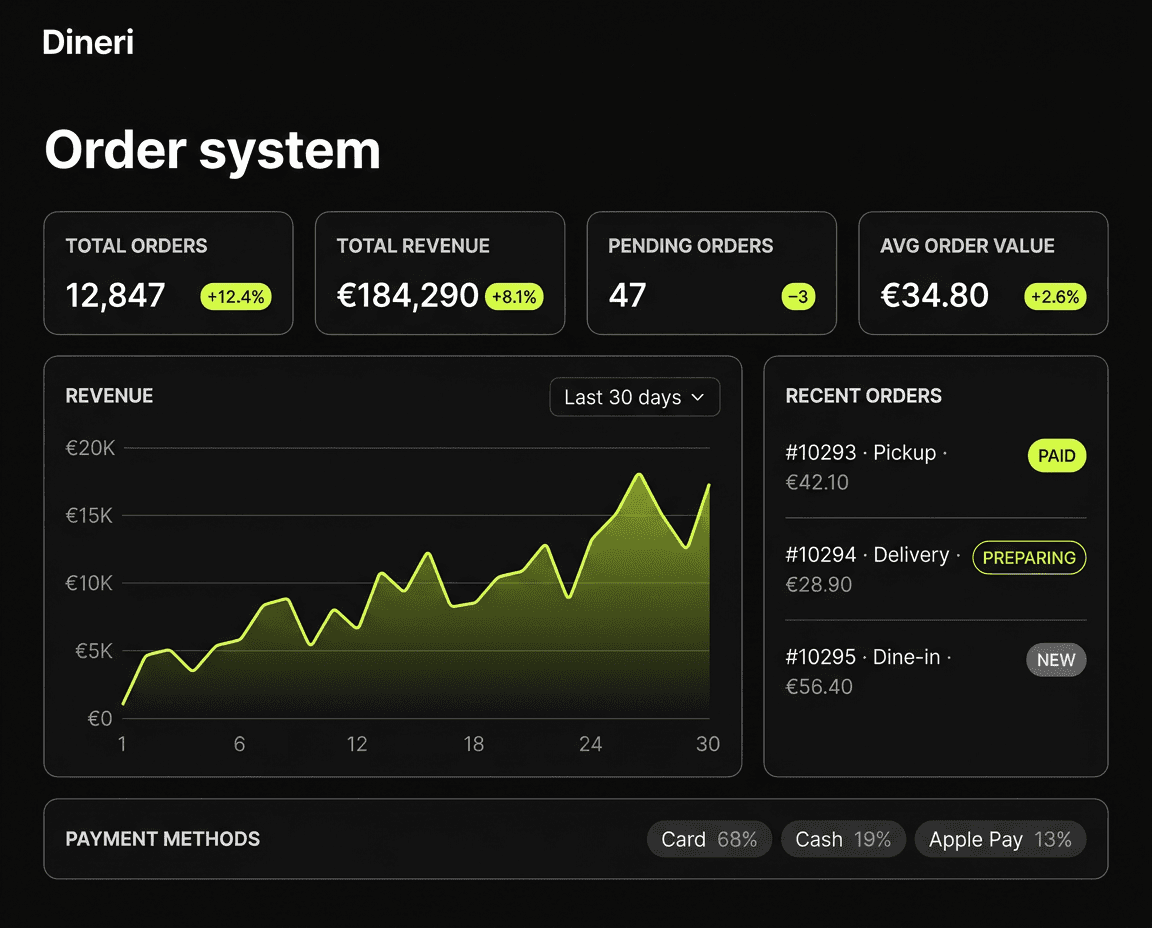This screenshot has width=1152, height=928.
Task: Click the PREPARING status badge
Action: pyautogui.click(x=1029, y=558)
